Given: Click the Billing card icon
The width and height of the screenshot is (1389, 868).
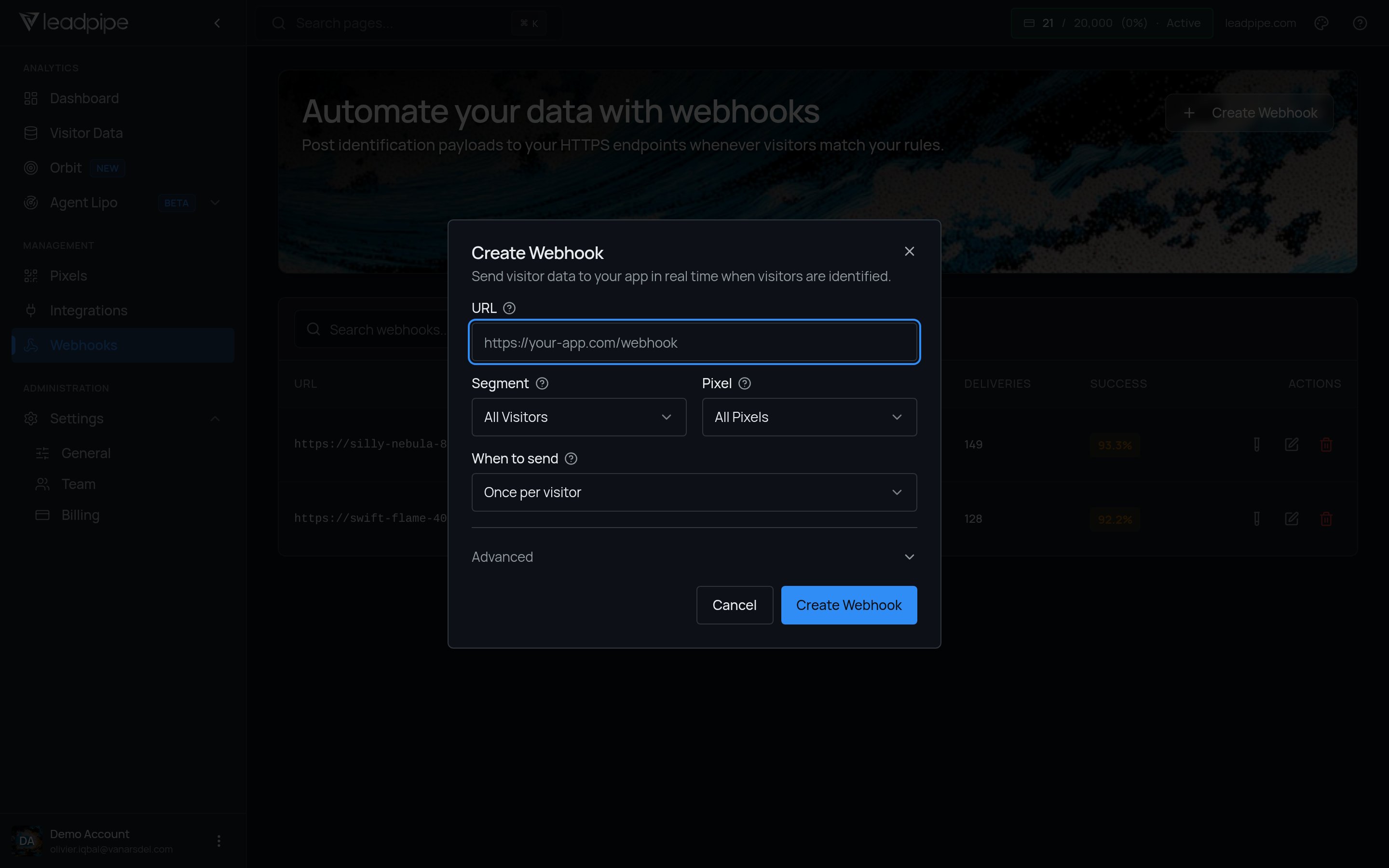Looking at the screenshot, I should pos(42,515).
